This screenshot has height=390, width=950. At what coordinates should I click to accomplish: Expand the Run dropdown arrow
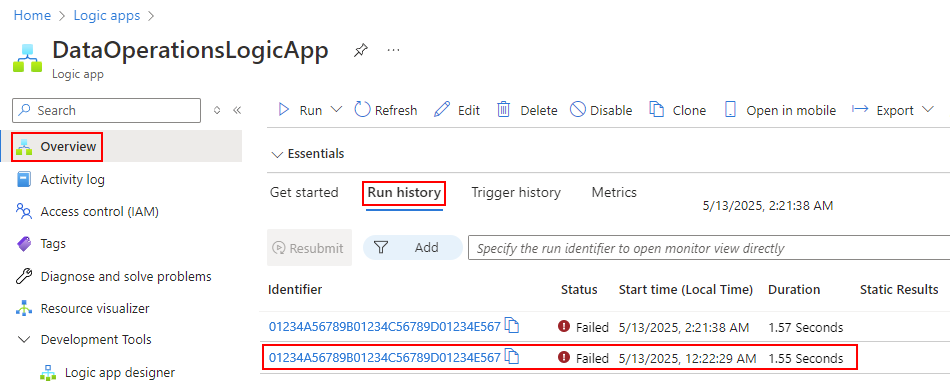point(336,110)
